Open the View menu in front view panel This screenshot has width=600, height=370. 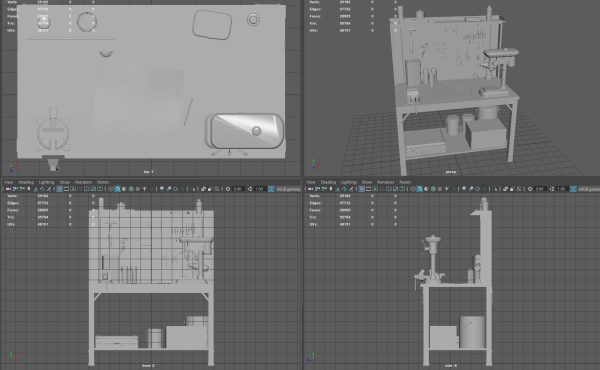coord(8,182)
